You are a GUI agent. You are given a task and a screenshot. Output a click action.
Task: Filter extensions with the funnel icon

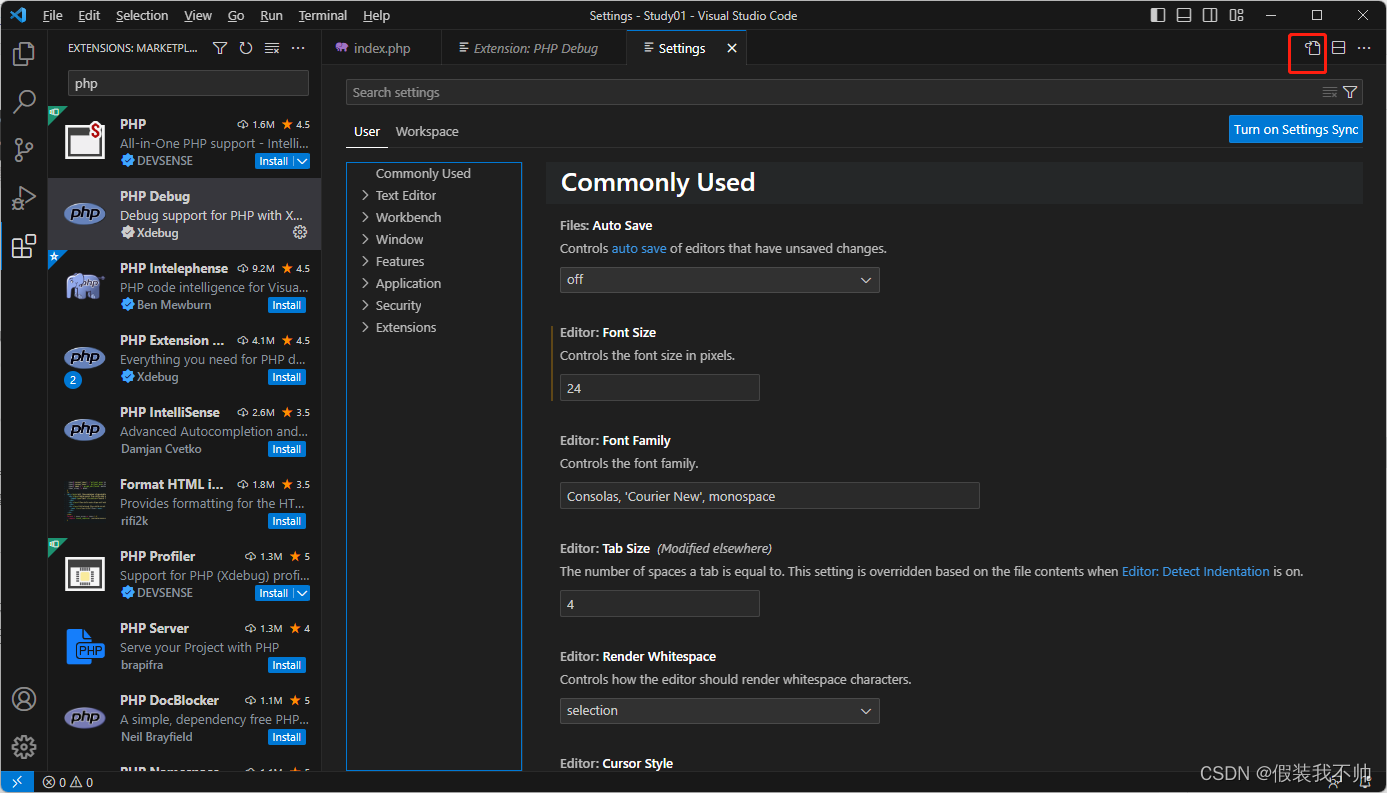coord(220,48)
